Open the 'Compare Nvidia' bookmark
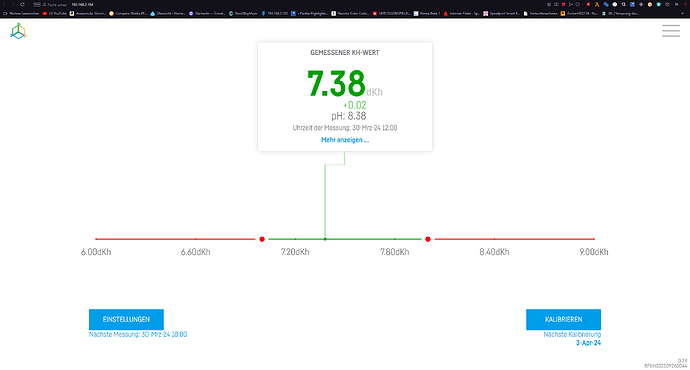Screen dimensions: 690x370 pyautogui.click(x=128, y=14)
